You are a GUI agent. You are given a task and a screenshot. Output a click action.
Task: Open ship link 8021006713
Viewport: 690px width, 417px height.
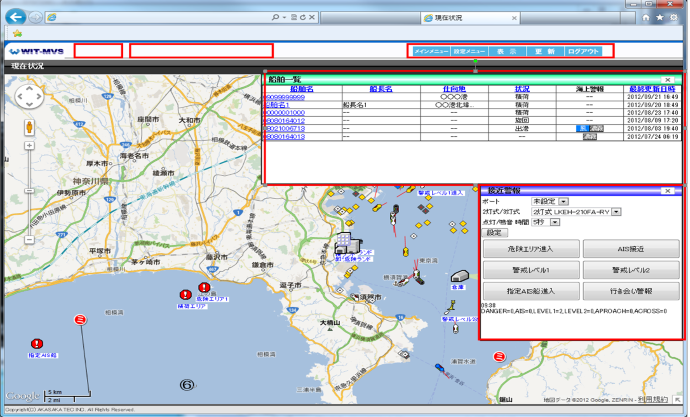285,129
